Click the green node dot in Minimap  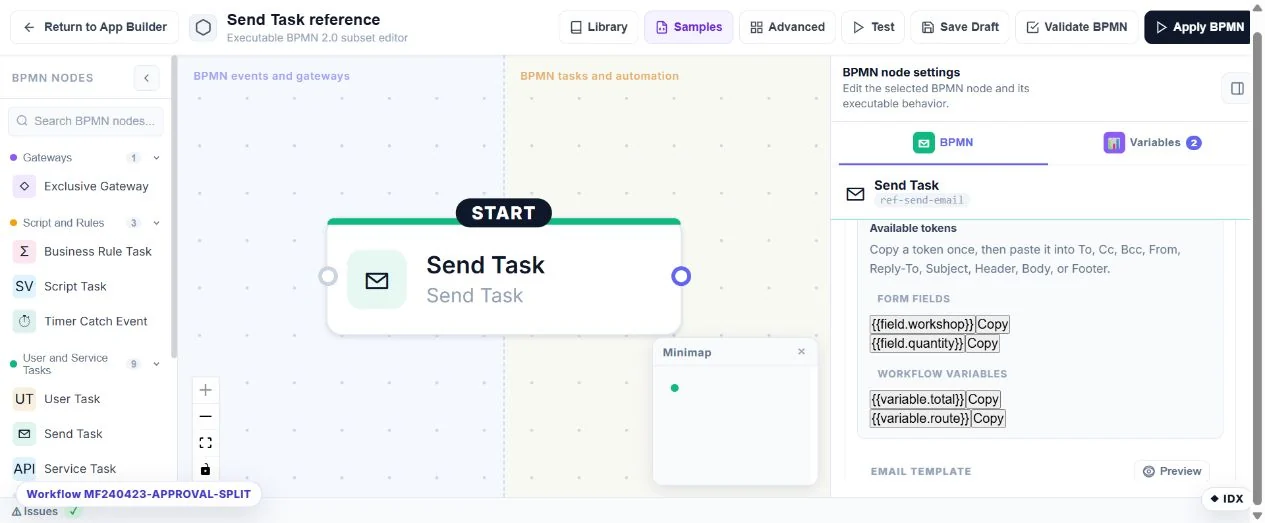(x=674, y=388)
